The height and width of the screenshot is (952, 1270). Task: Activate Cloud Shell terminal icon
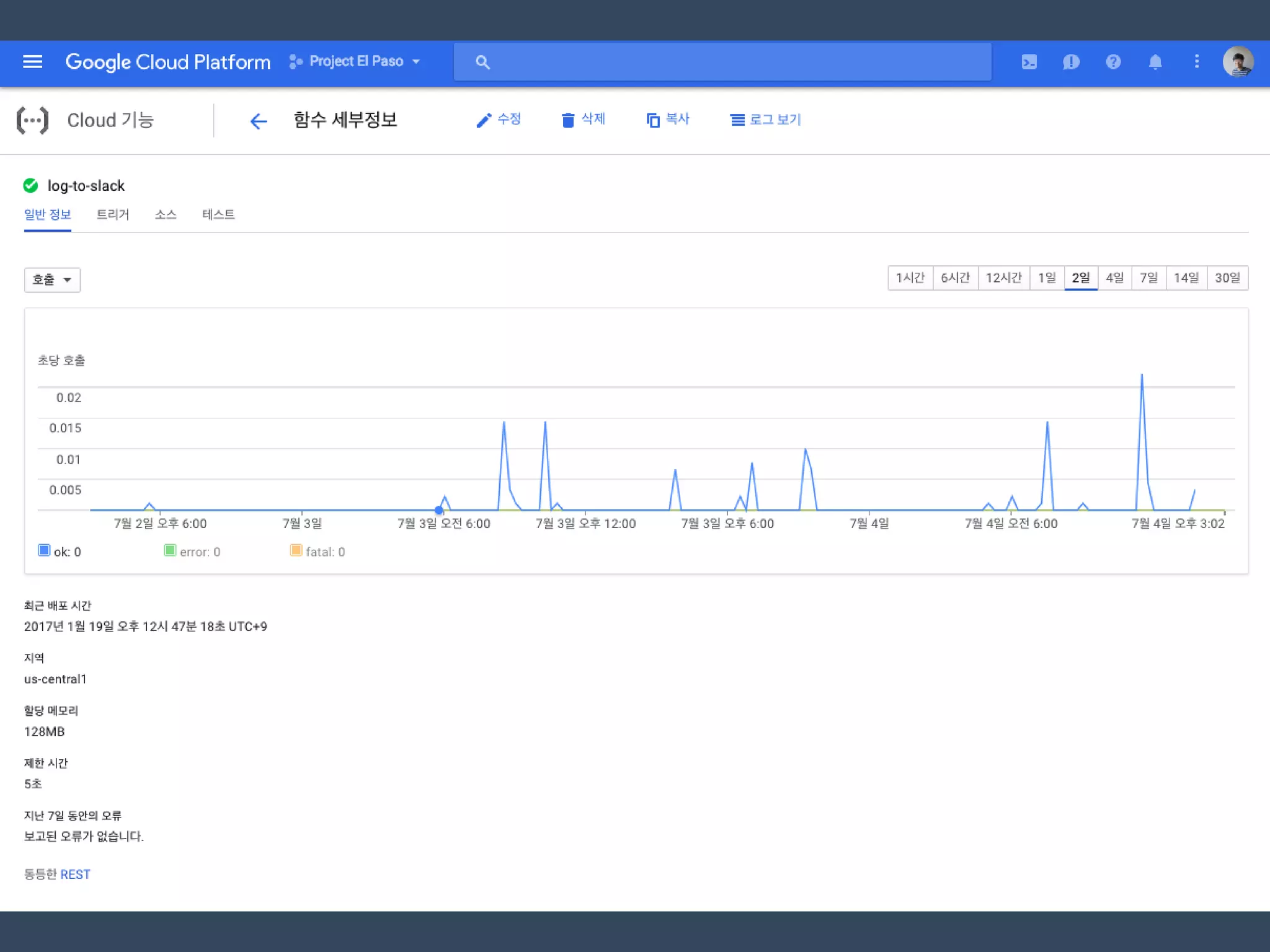click(1029, 61)
